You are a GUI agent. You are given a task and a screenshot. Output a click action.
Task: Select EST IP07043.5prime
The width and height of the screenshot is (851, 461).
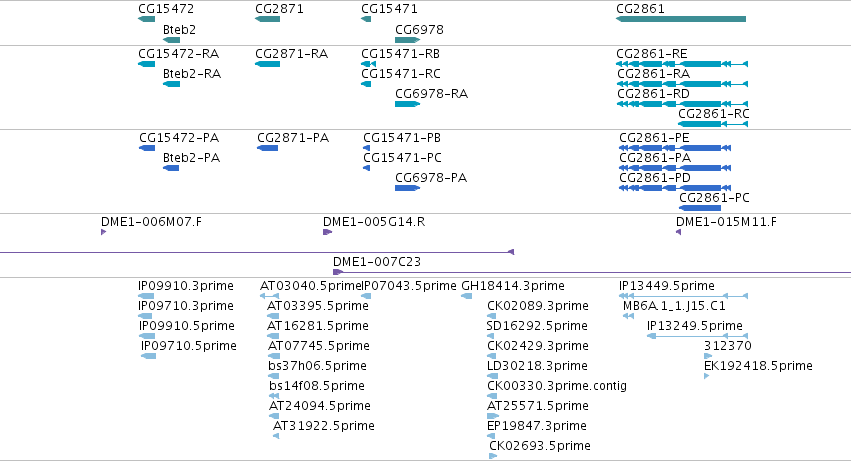pos(366,296)
